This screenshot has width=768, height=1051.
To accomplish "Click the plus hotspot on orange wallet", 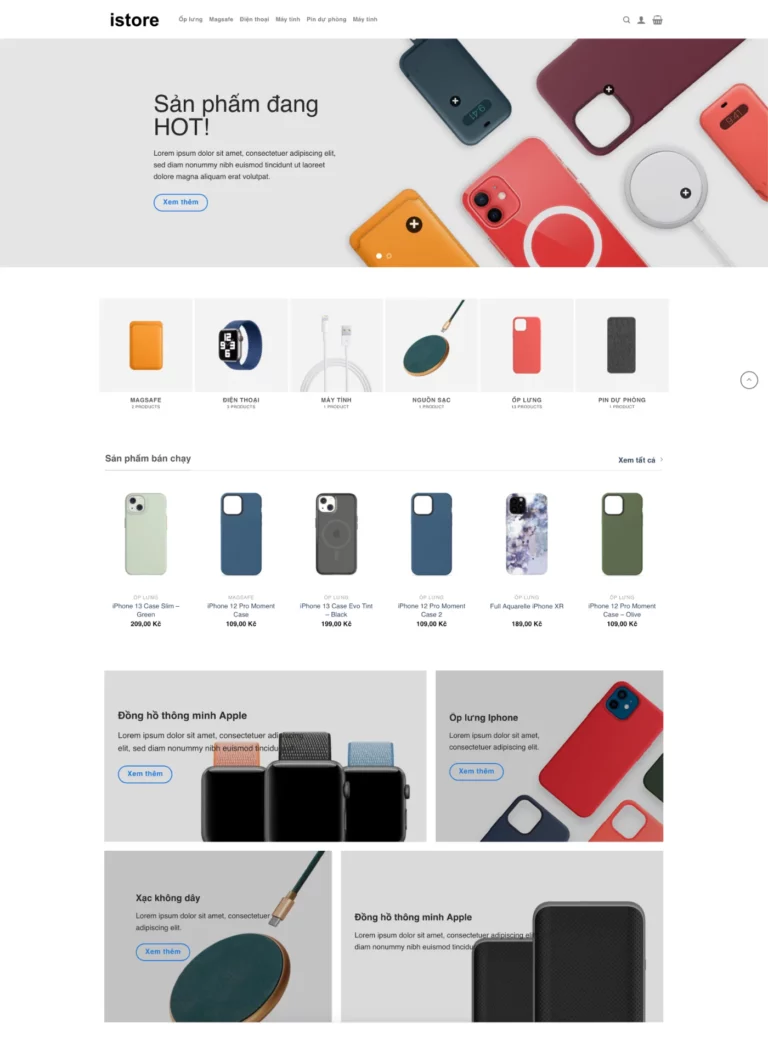I will 414,225.
